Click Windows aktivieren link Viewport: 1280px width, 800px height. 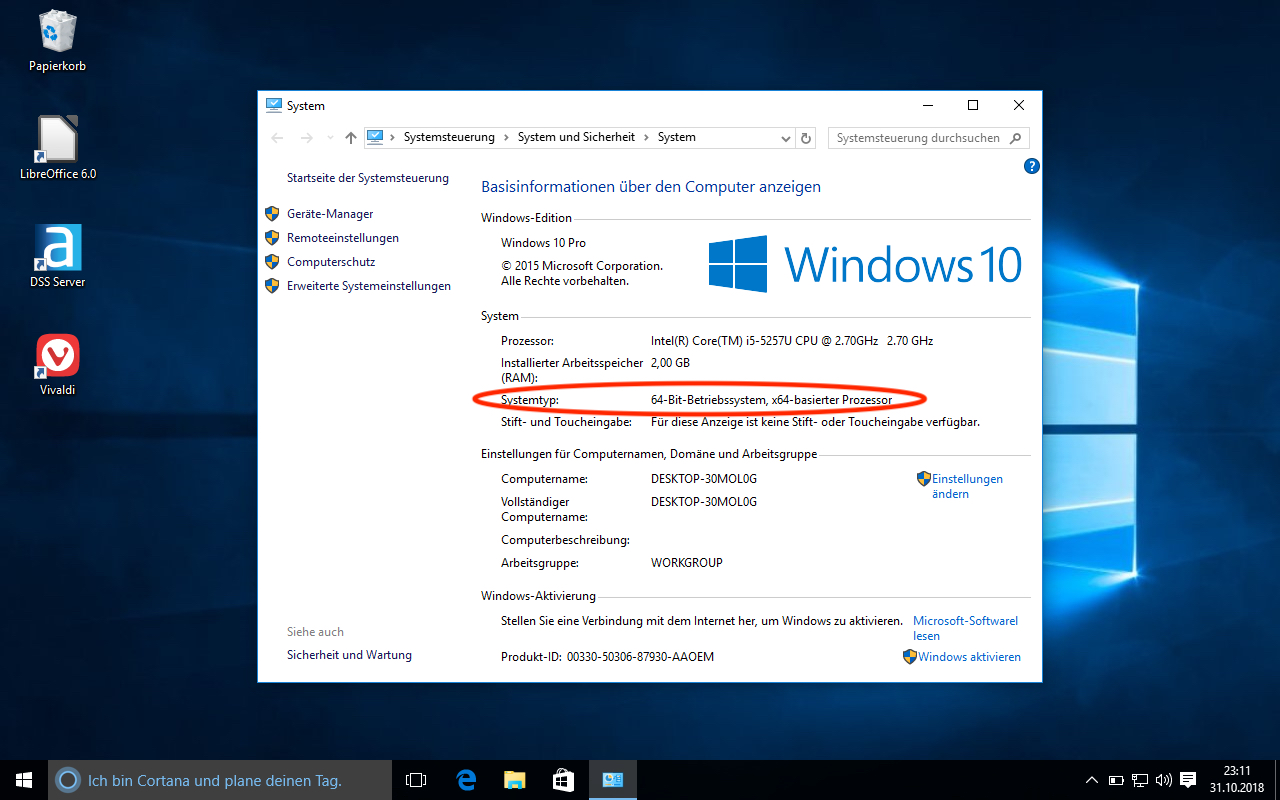click(x=969, y=657)
